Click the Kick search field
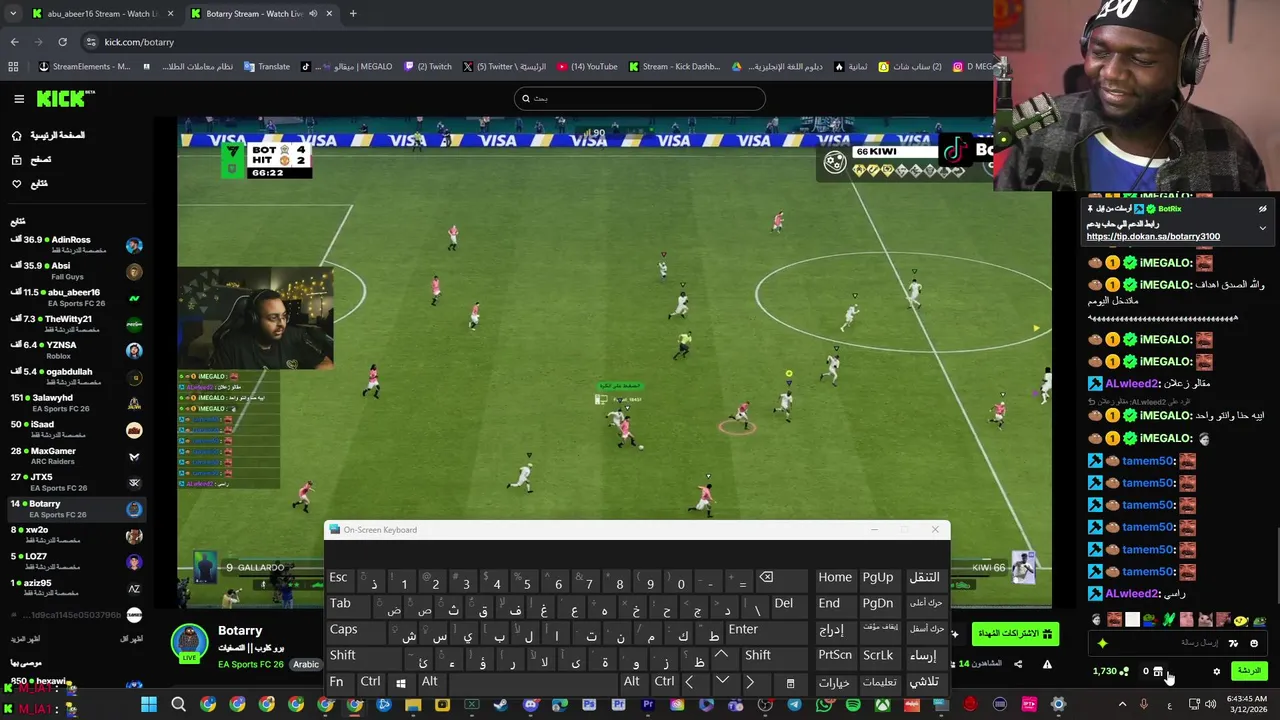1280x720 pixels. [640, 98]
